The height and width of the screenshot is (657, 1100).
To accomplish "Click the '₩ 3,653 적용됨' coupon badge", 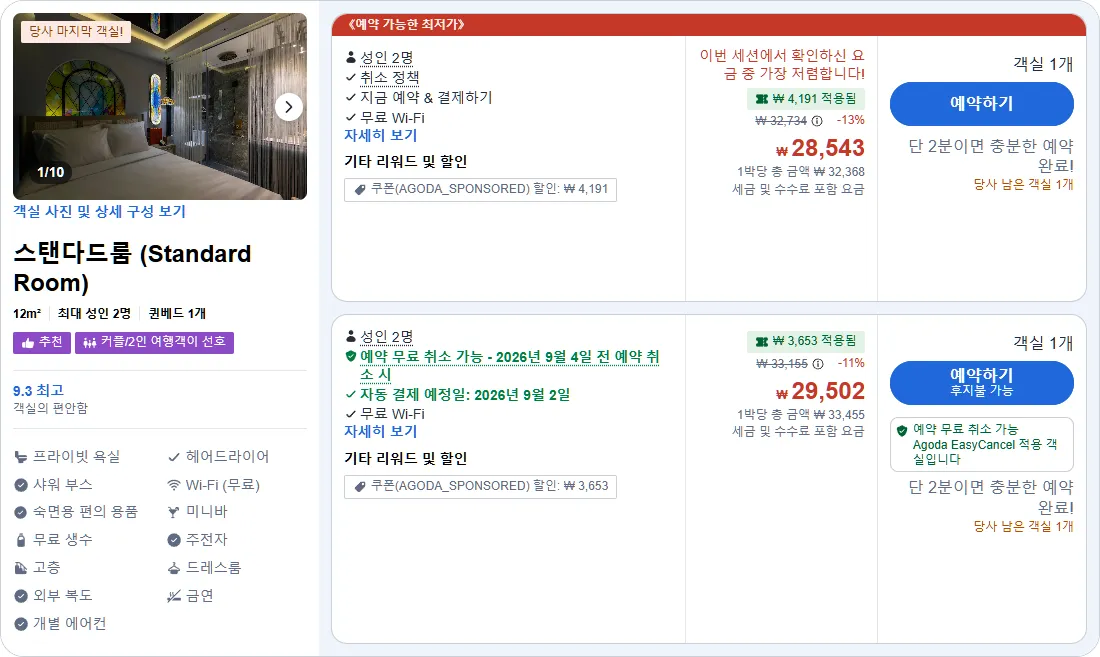I will click(805, 341).
